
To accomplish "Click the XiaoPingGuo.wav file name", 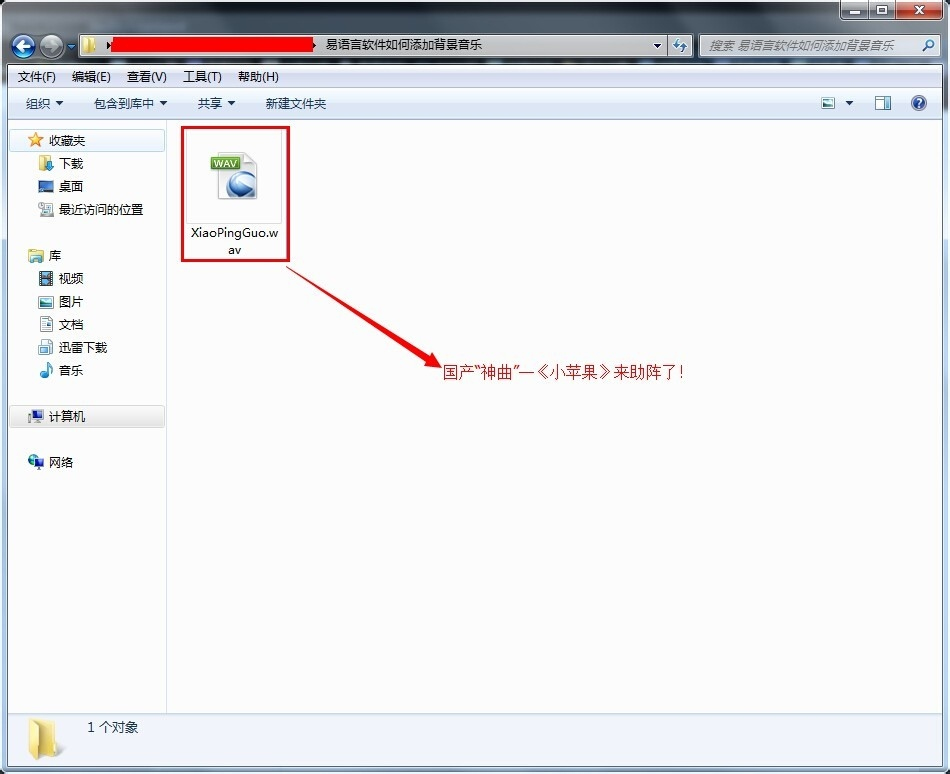I will coord(234,241).
